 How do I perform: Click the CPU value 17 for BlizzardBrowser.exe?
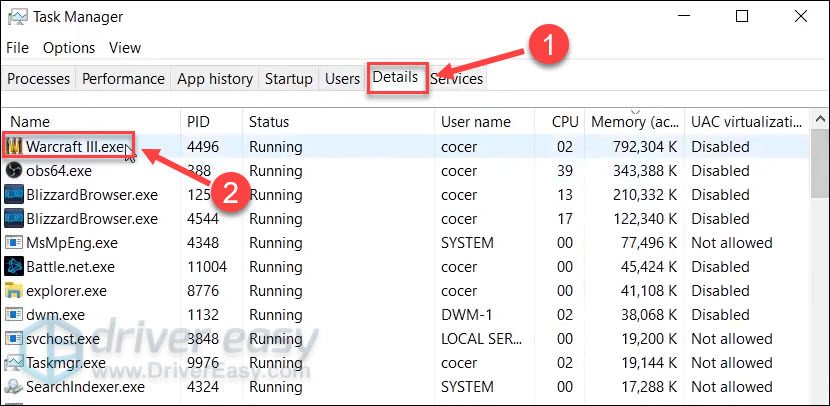click(x=565, y=219)
